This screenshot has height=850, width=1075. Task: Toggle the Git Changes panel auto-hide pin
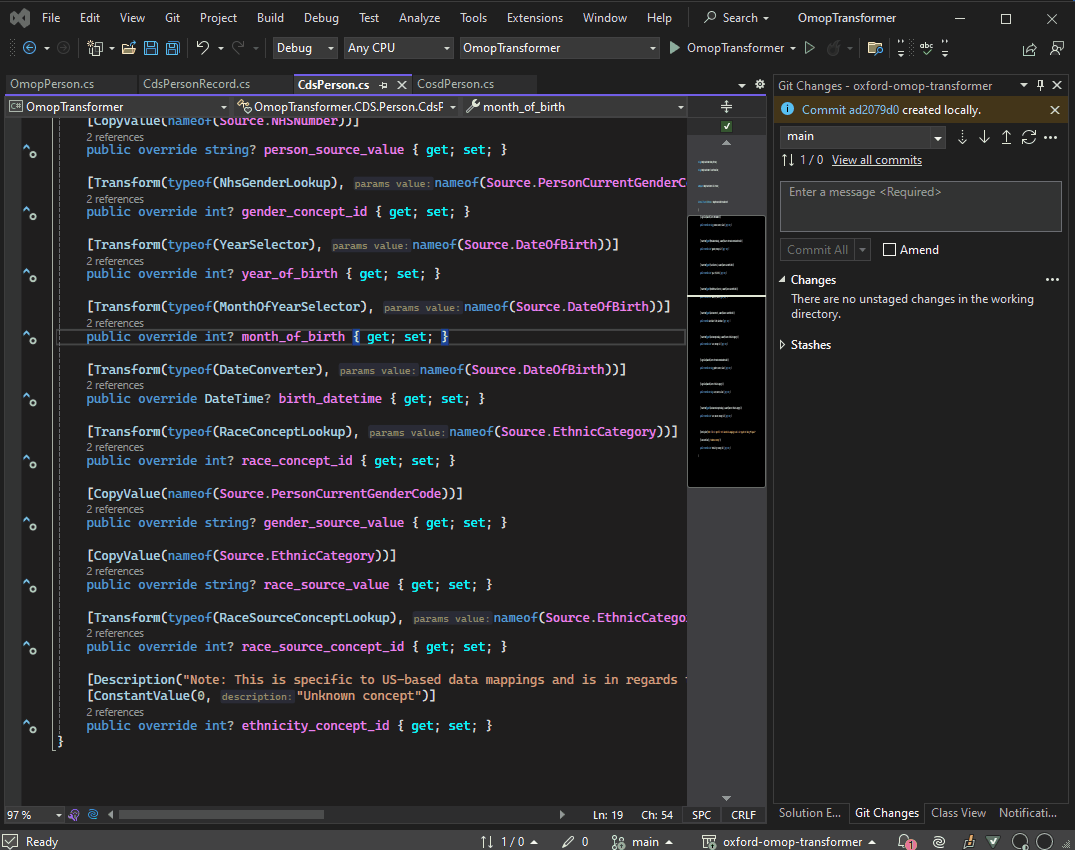tap(1040, 86)
